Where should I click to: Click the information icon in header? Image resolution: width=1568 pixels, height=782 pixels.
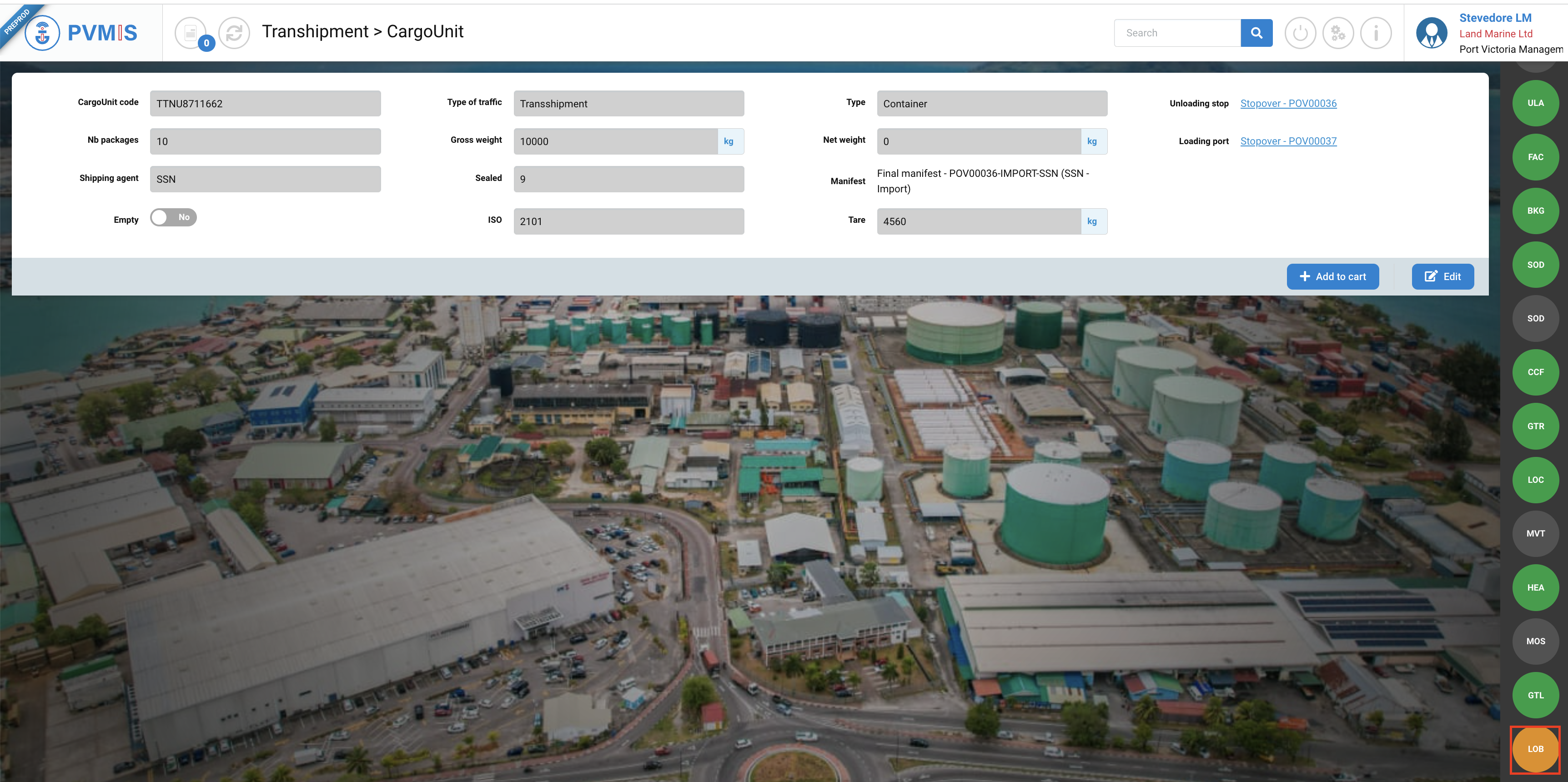pos(1376,33)
